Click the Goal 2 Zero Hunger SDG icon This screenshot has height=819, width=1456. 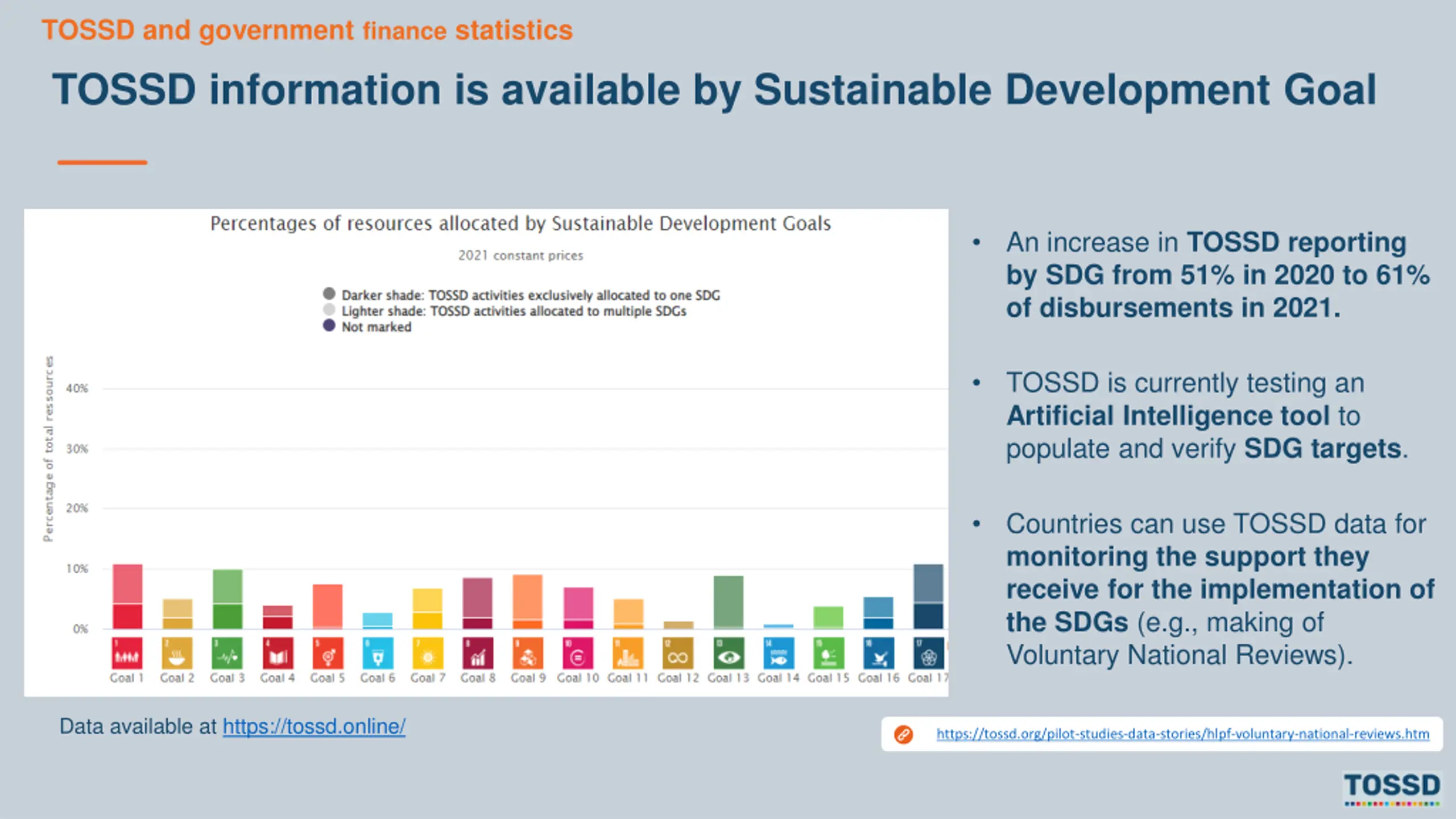tap(177, 653)
